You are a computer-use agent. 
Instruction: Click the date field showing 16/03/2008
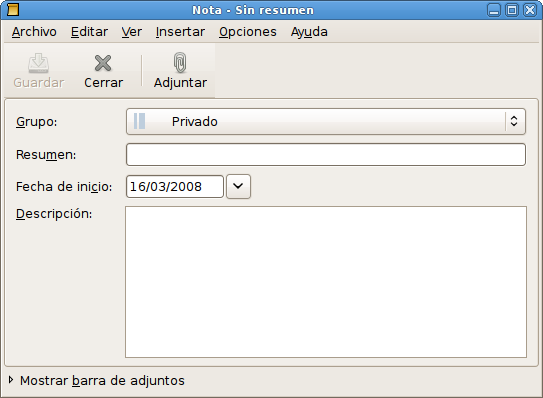pos(175,186)
